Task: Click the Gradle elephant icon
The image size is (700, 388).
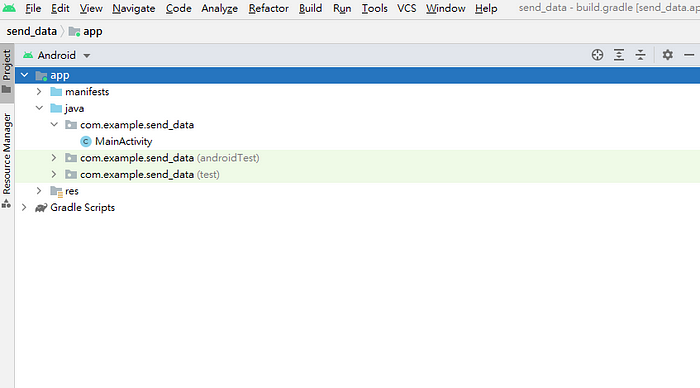Action: (41, 208)
